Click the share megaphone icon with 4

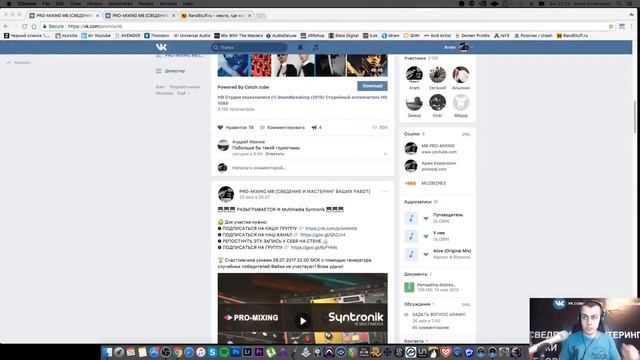316,127
